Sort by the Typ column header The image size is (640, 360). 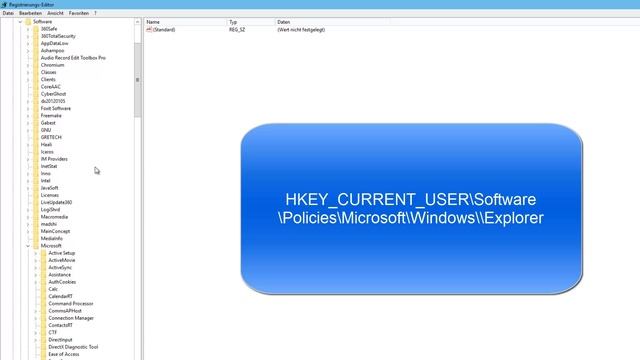251,22
